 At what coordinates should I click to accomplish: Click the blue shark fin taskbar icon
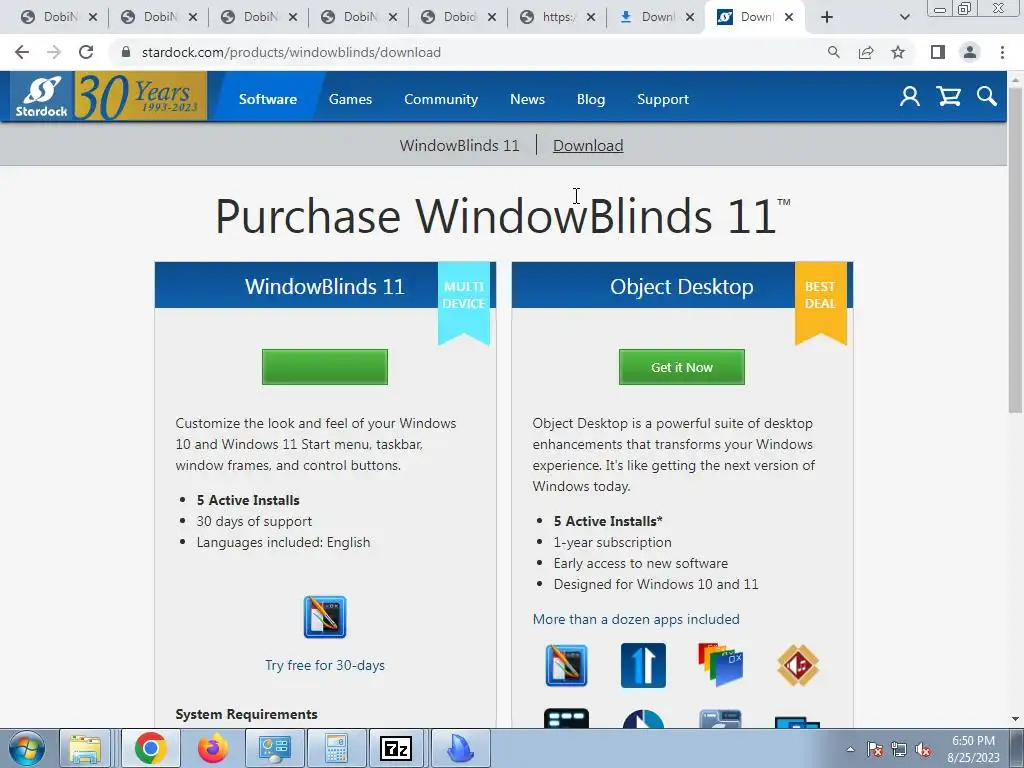coord(460,748)
